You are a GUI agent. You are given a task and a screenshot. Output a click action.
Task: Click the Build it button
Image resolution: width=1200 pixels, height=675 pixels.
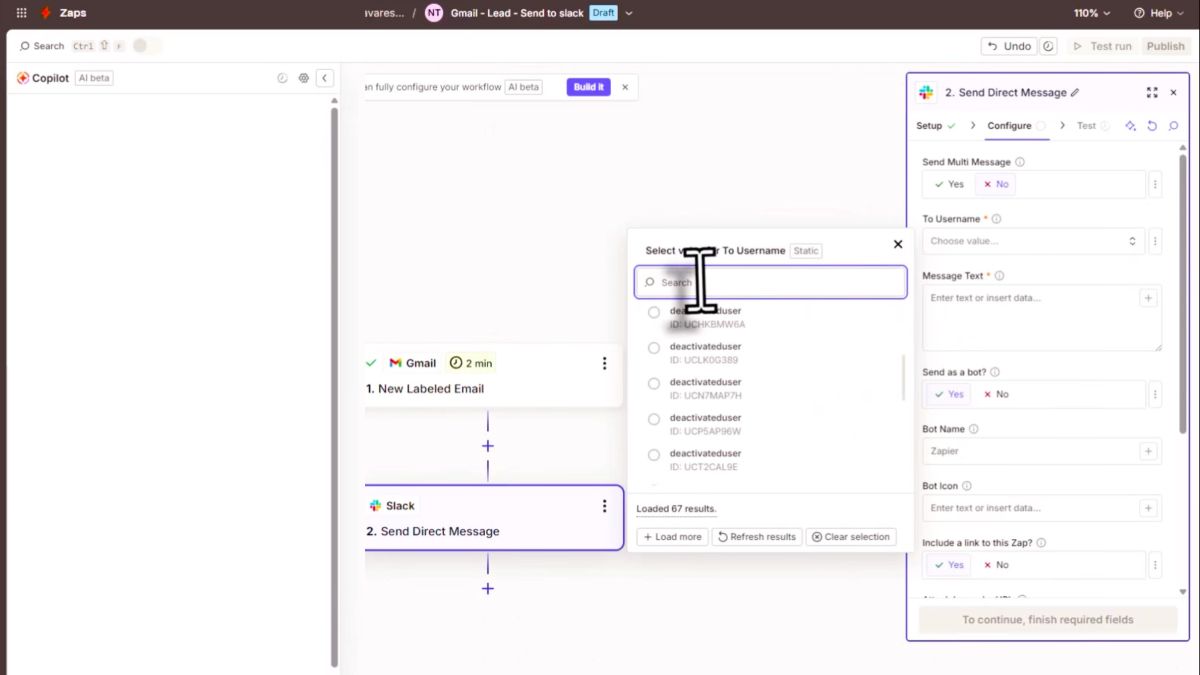click(588, 87)
